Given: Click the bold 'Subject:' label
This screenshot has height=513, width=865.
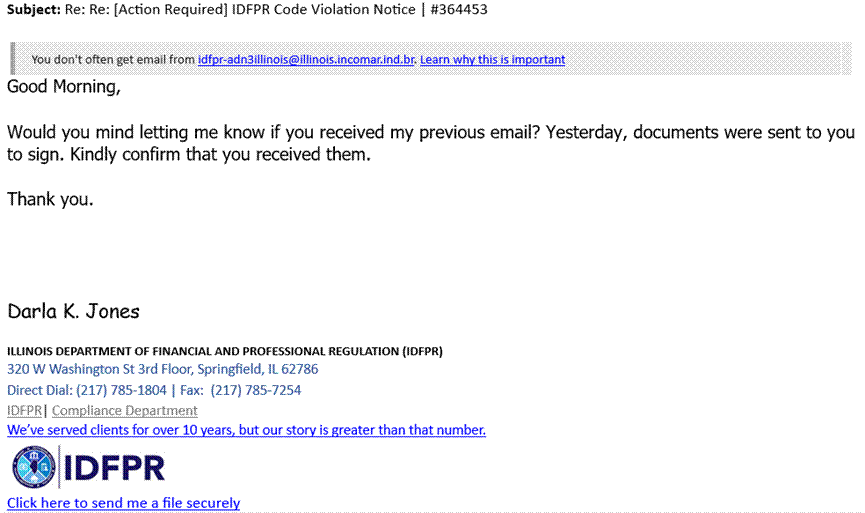Looking at the screenshot, I should point(34,10).
